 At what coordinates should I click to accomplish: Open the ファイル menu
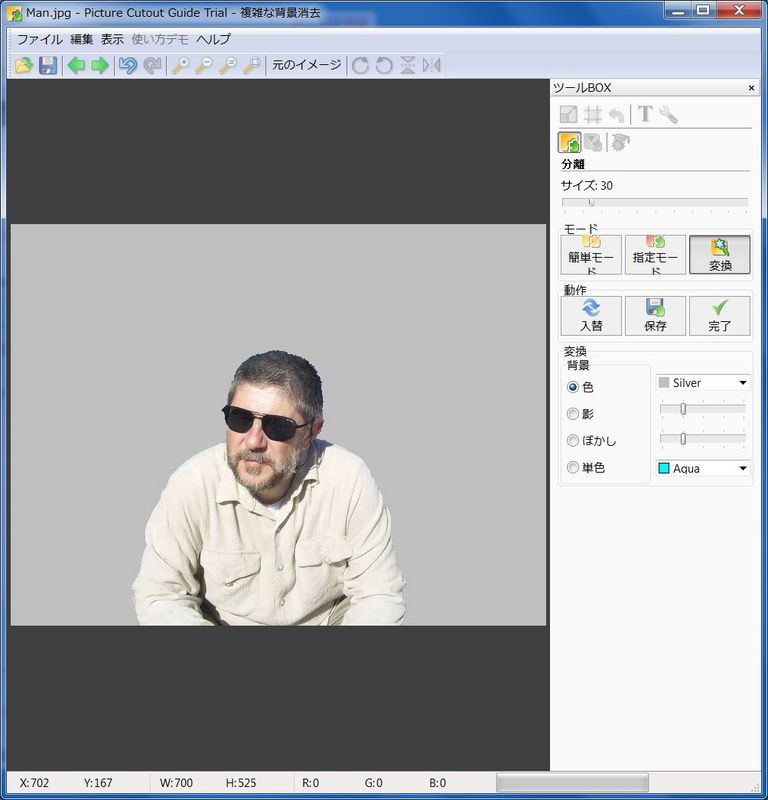(x=40, y=39)
